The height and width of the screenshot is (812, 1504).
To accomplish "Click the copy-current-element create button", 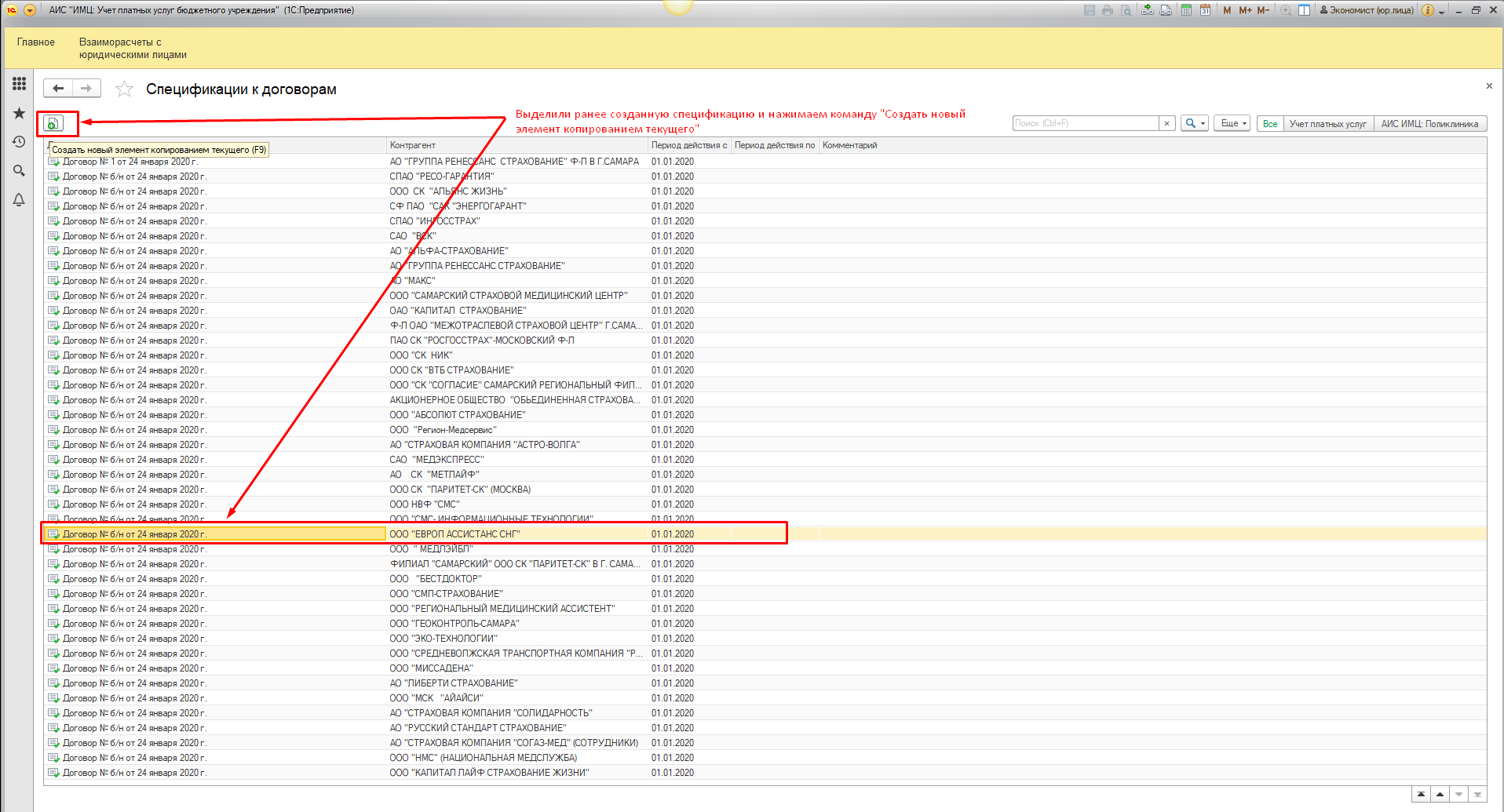I will pos(53,123).
